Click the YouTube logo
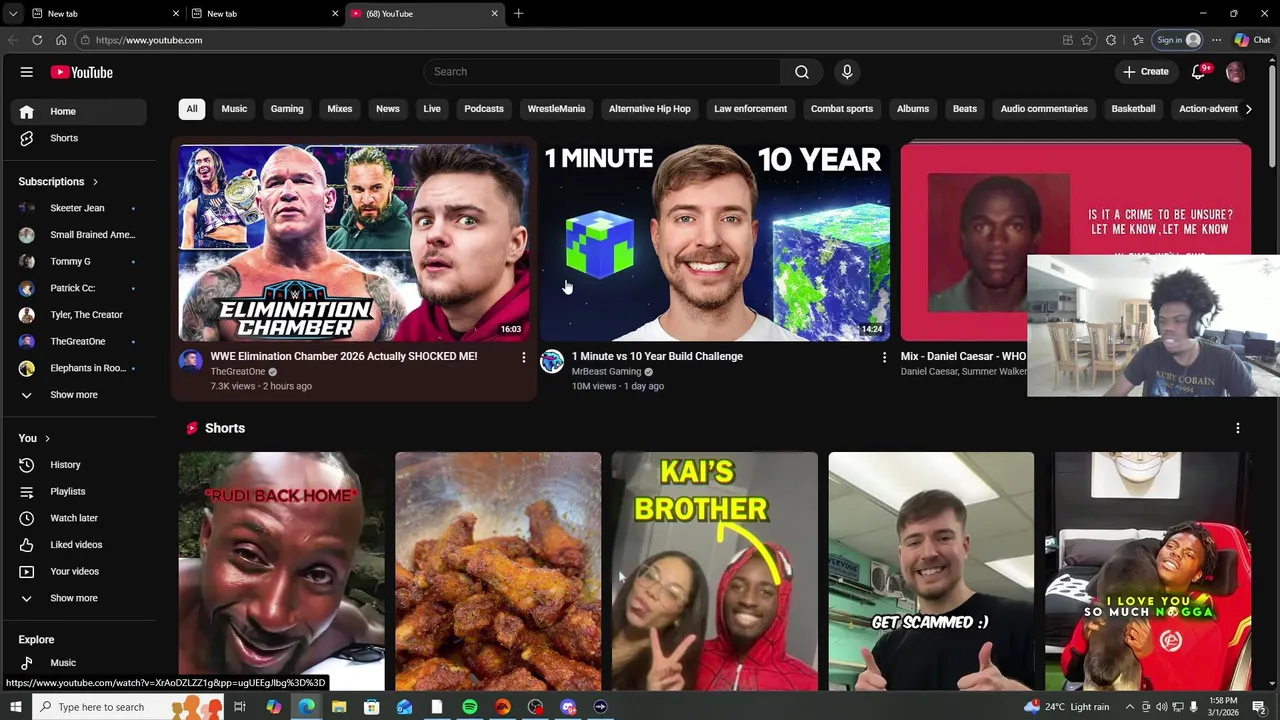The width and height of the screenshot is (1280, 720). pyautogui.click(x=82, y=72)
